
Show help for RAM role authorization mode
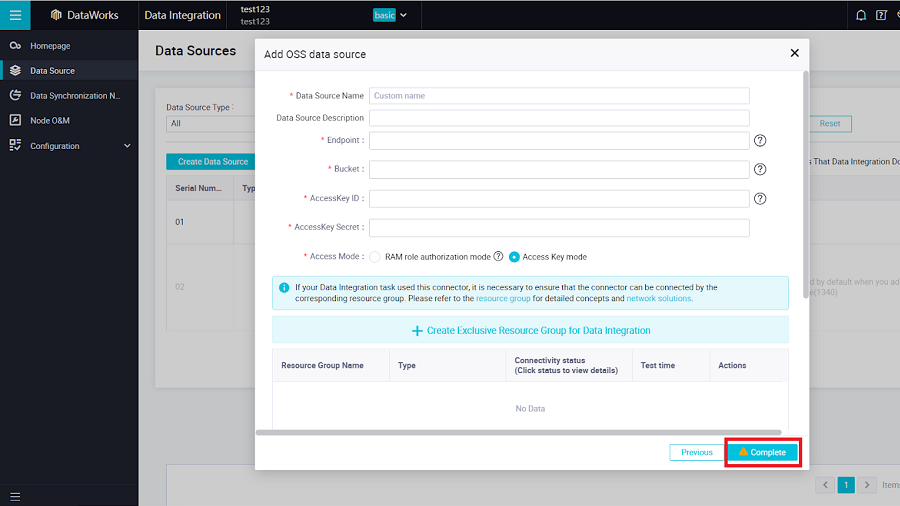[x=498, y=256]
